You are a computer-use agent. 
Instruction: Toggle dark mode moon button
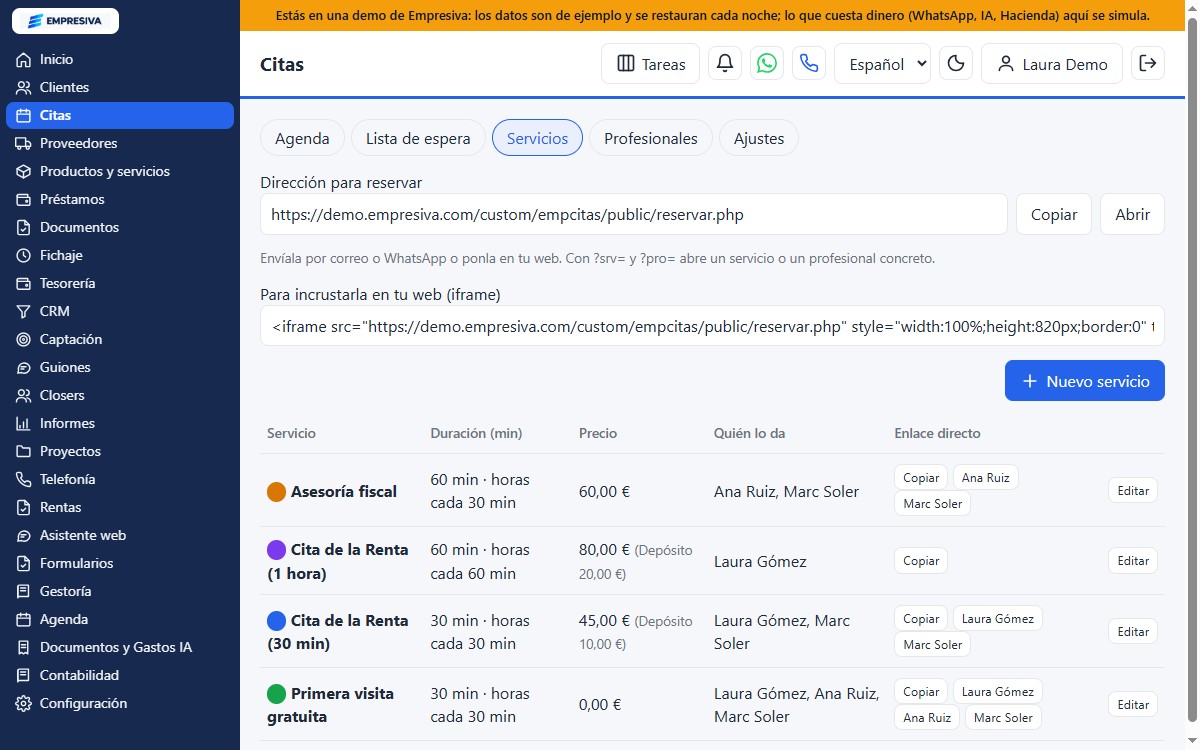956,64
